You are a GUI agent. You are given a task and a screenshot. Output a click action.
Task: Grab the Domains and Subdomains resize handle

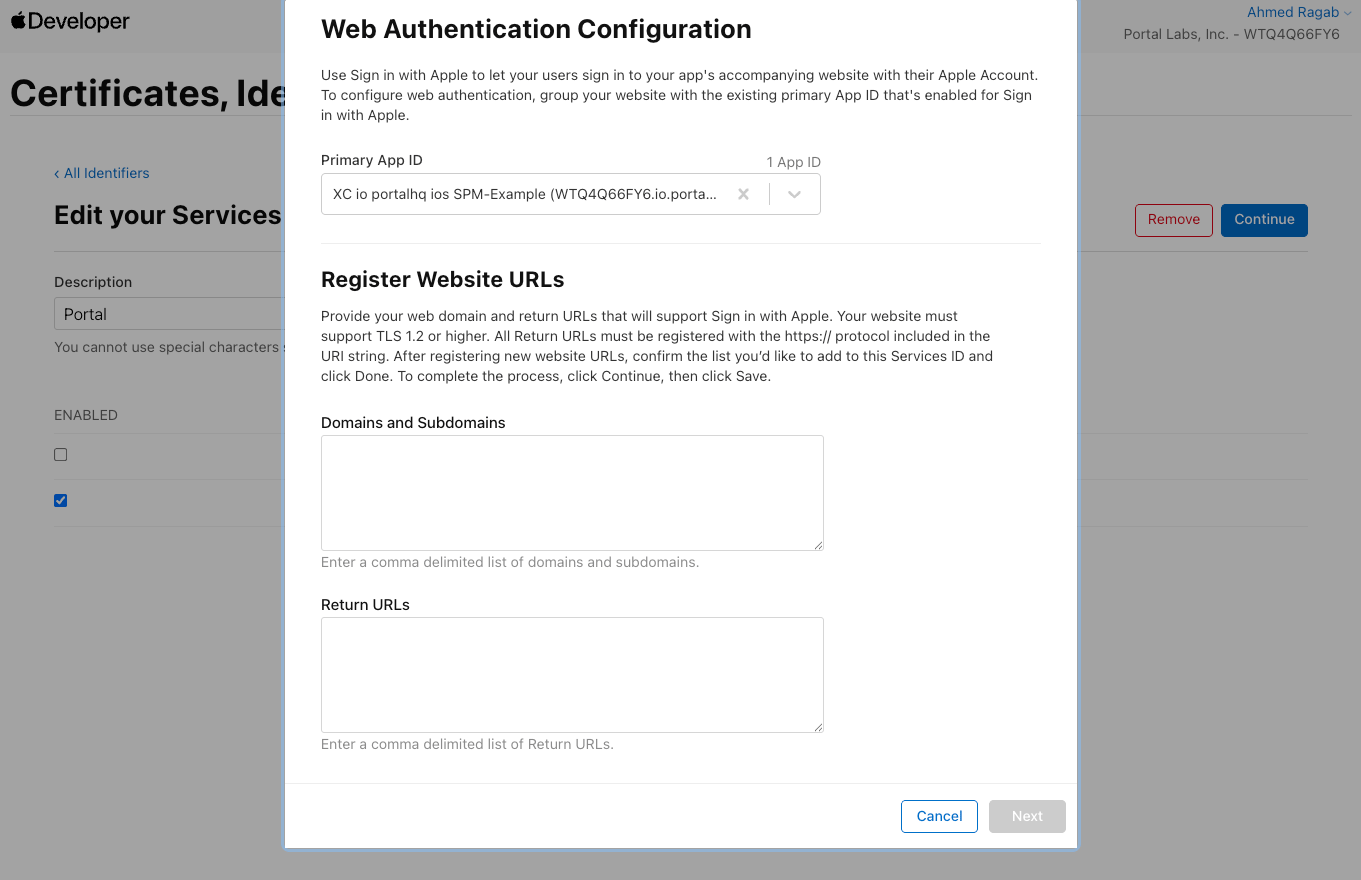[818, 545]
